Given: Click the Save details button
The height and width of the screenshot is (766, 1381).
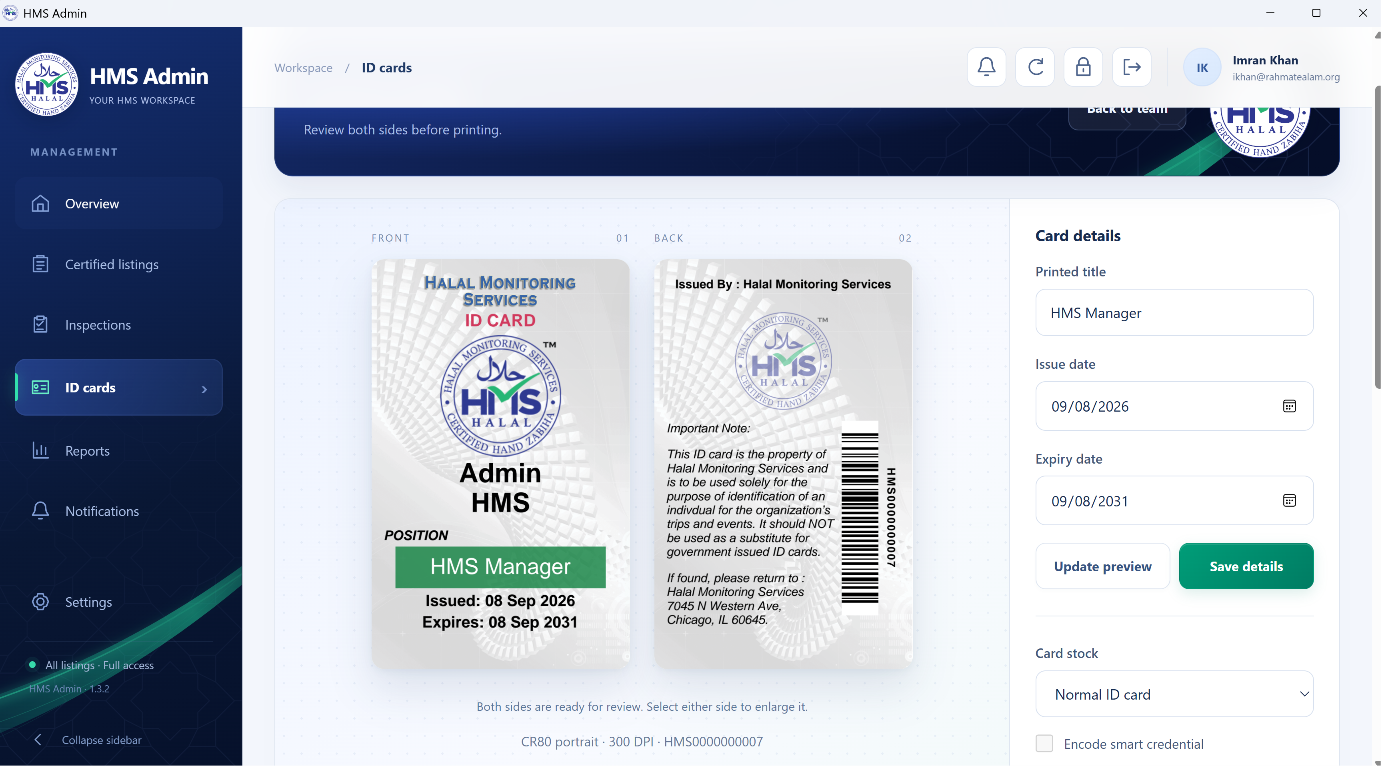Looking at the screenshot, I should [x=1246, y=566].
